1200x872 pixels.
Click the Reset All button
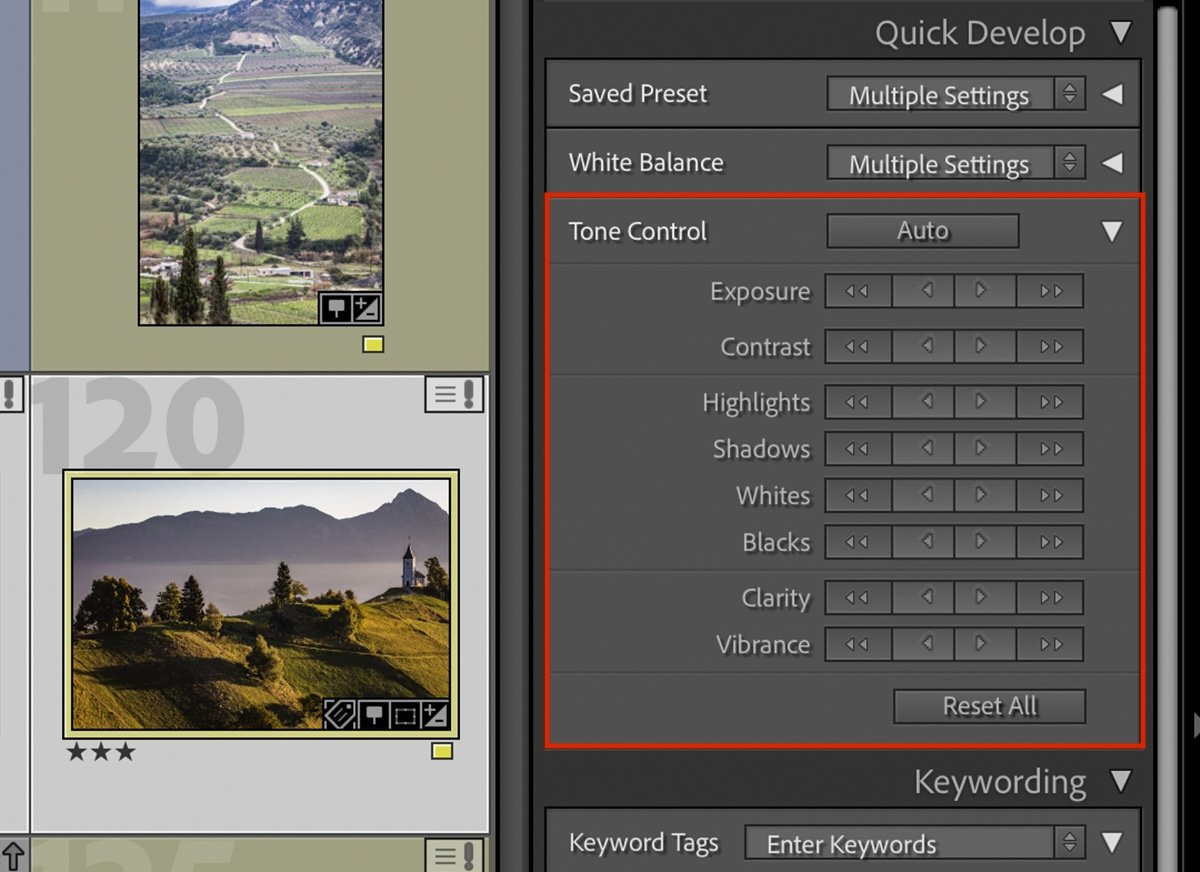988,706
